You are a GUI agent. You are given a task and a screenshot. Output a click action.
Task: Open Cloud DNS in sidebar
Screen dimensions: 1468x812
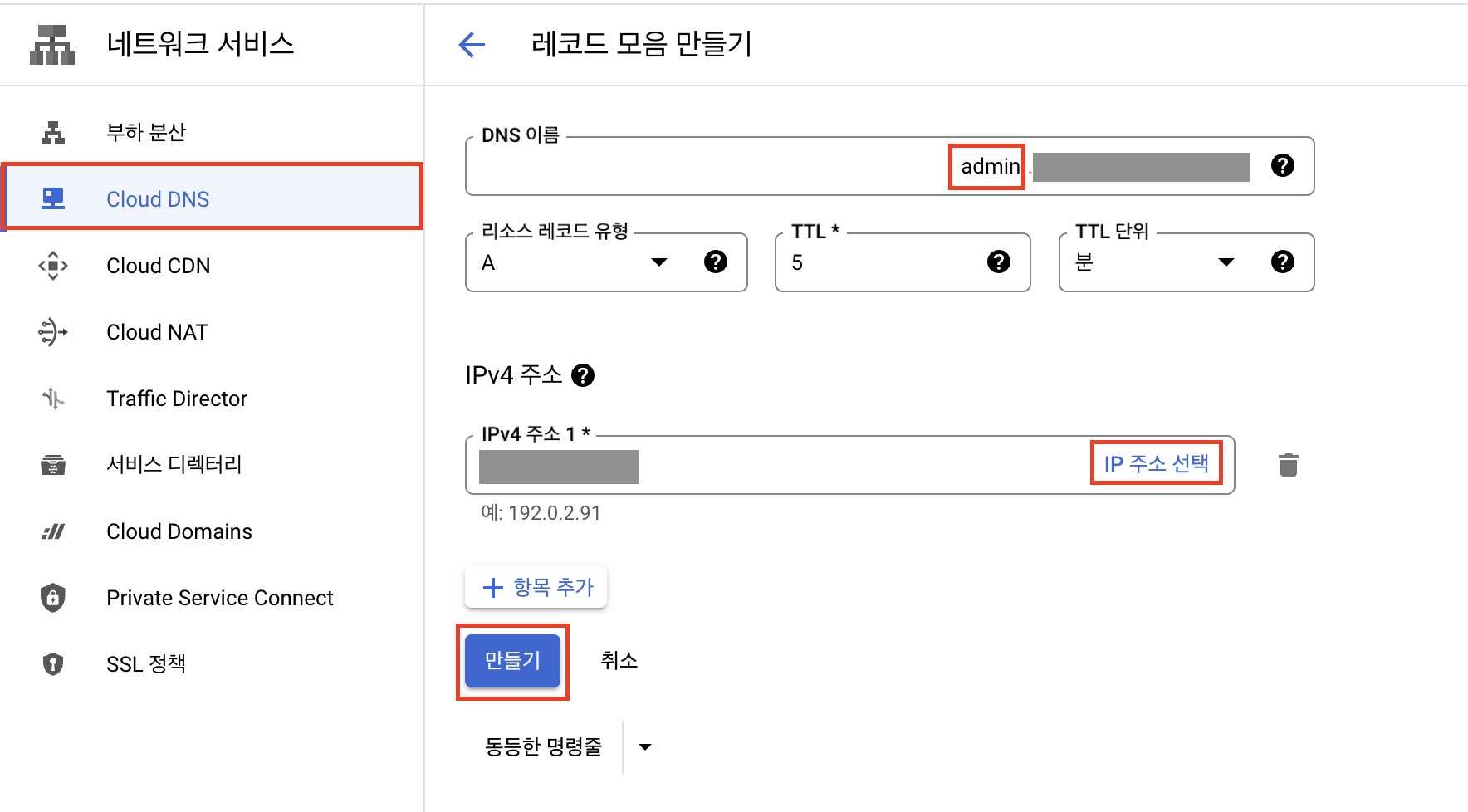coord(158,199)
